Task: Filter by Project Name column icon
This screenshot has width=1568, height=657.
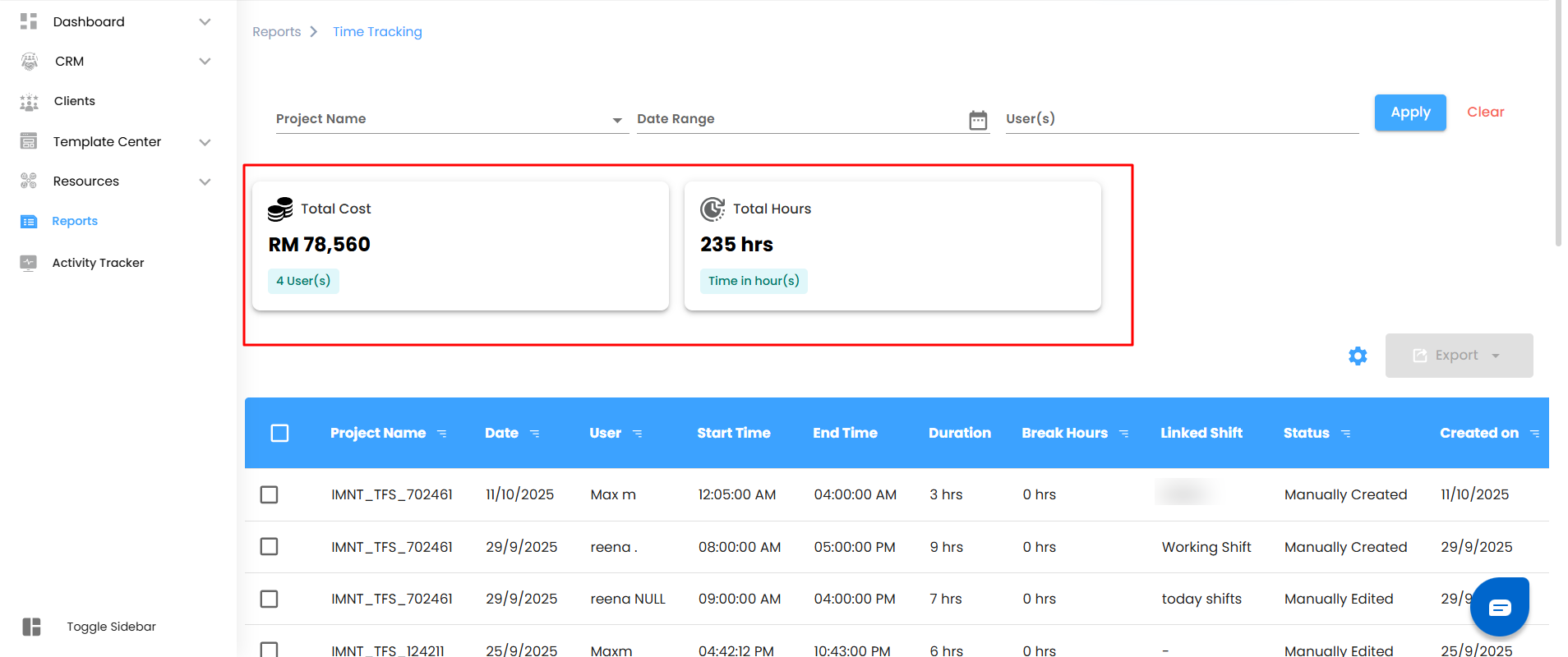Action: pyautogui.click(x=441, y=434)
